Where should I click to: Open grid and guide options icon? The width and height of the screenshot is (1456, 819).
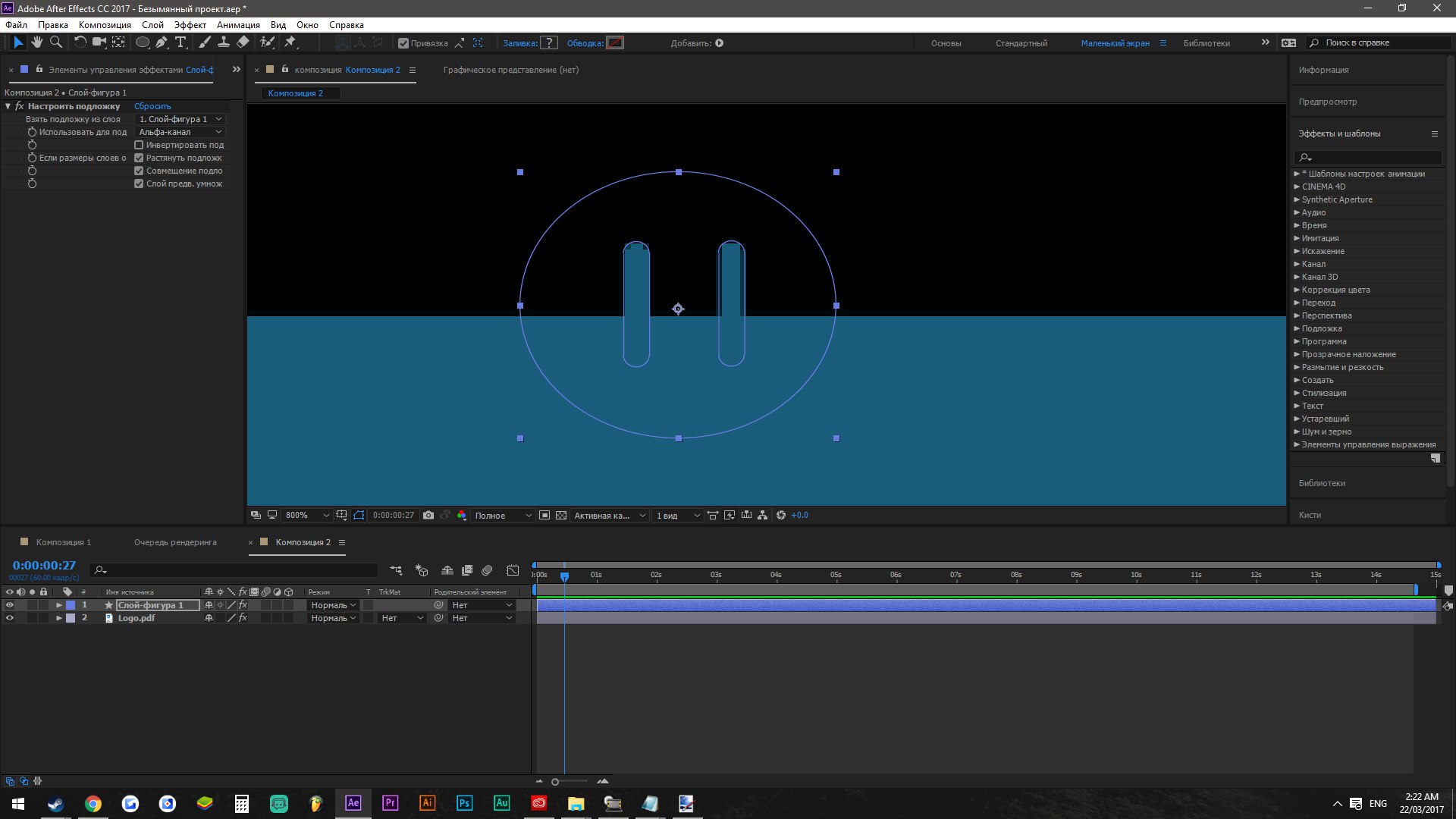pos(342,515)
